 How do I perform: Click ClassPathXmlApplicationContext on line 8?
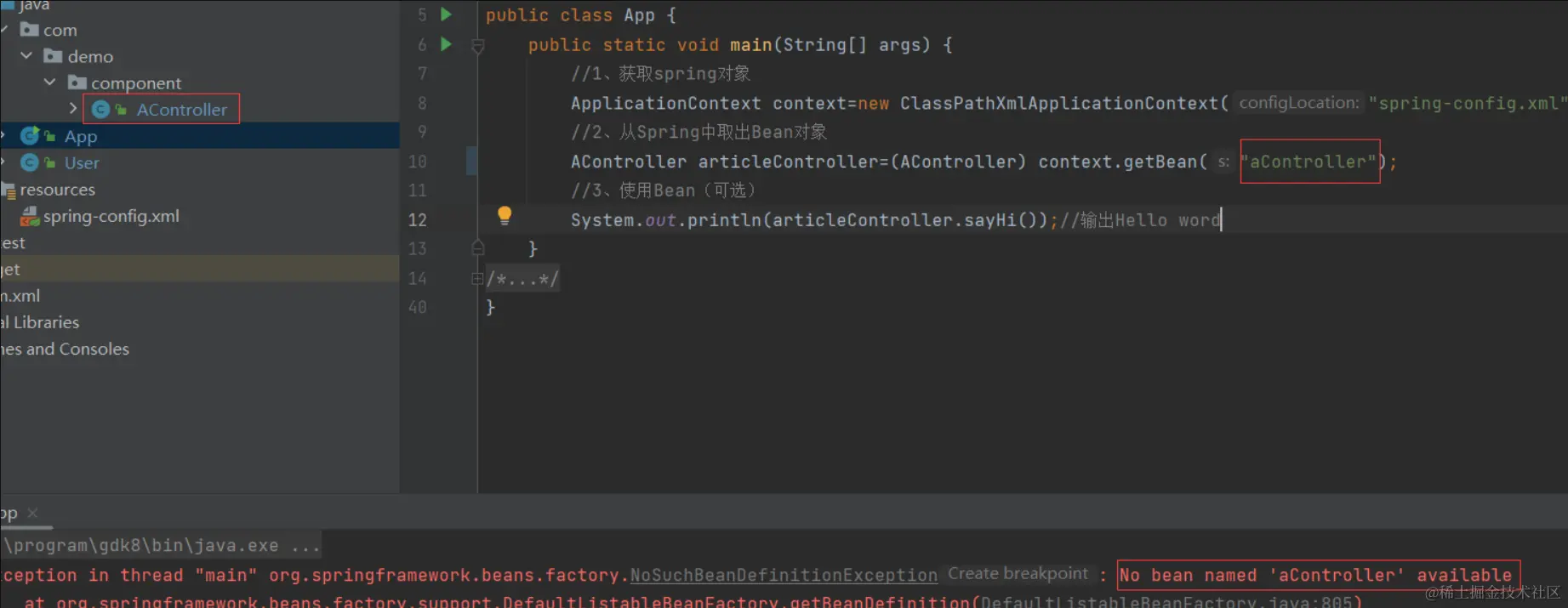coord(1060,104)
